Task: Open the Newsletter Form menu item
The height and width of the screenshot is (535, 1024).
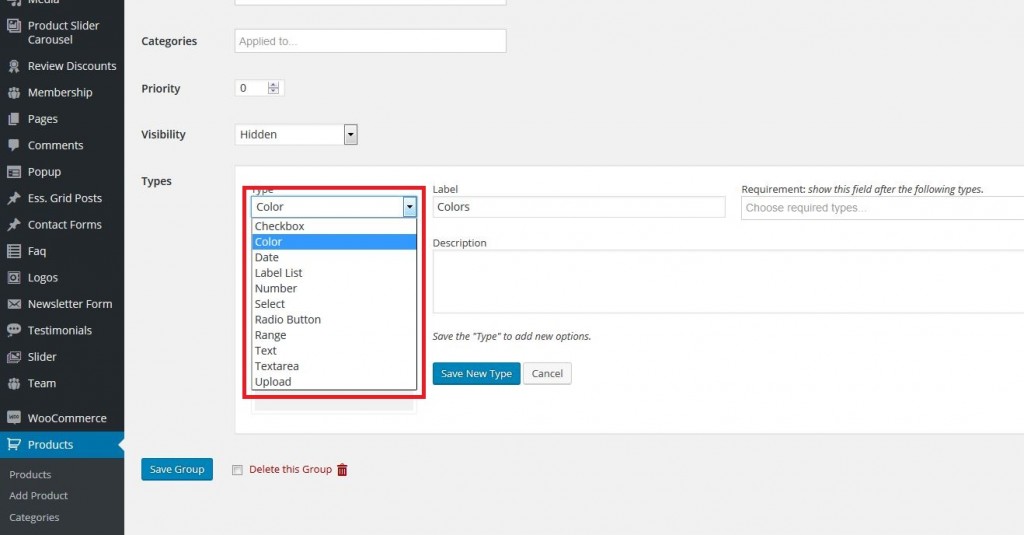Action: 62,304
